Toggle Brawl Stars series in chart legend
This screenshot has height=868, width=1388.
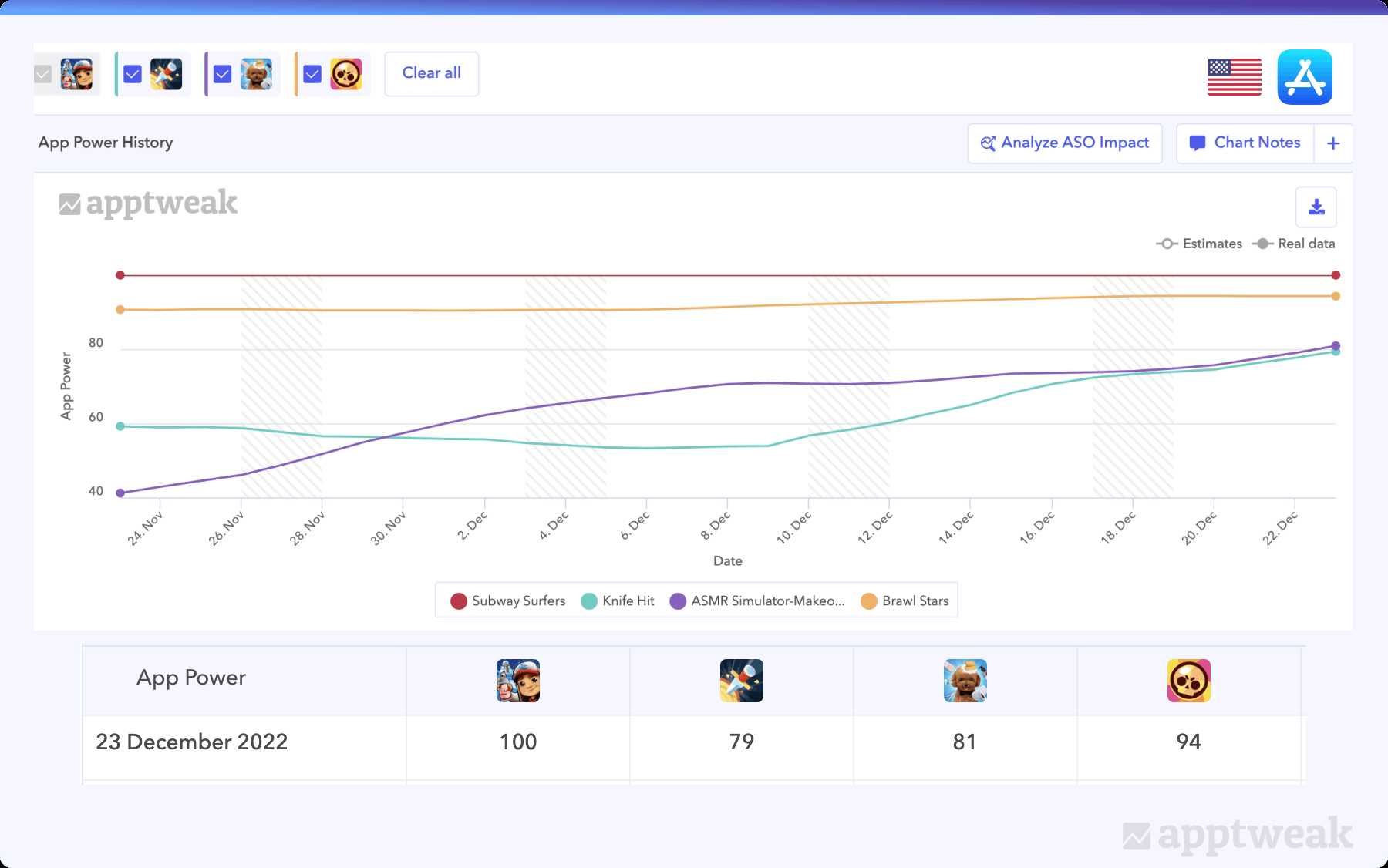pos(905,601)
